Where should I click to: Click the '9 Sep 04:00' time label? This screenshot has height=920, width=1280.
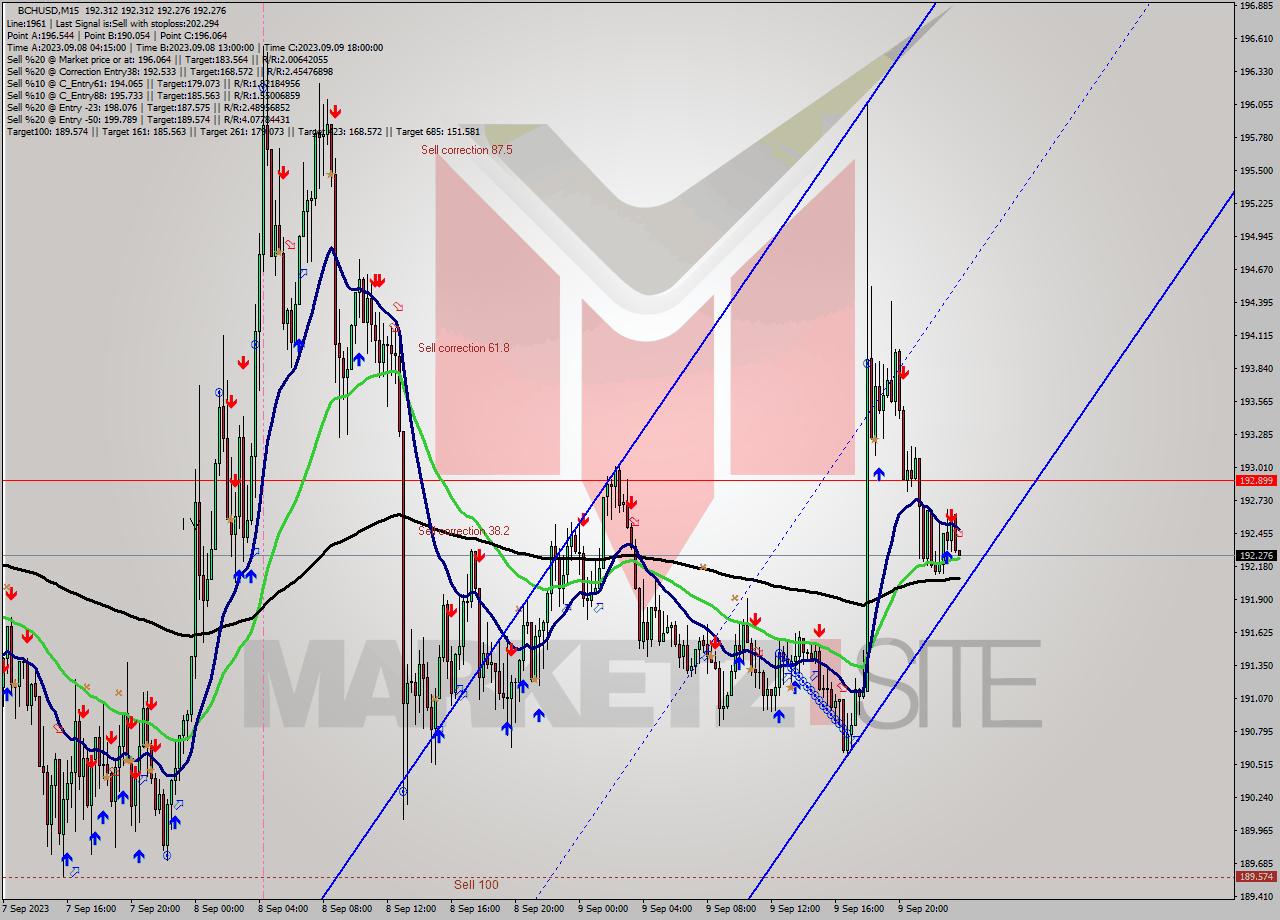pos(668,910)
